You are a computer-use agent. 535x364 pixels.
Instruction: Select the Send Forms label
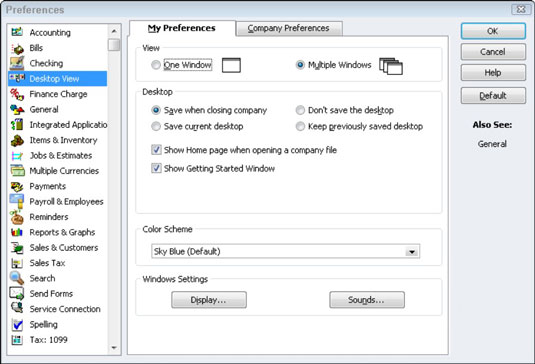pos(51,294)
